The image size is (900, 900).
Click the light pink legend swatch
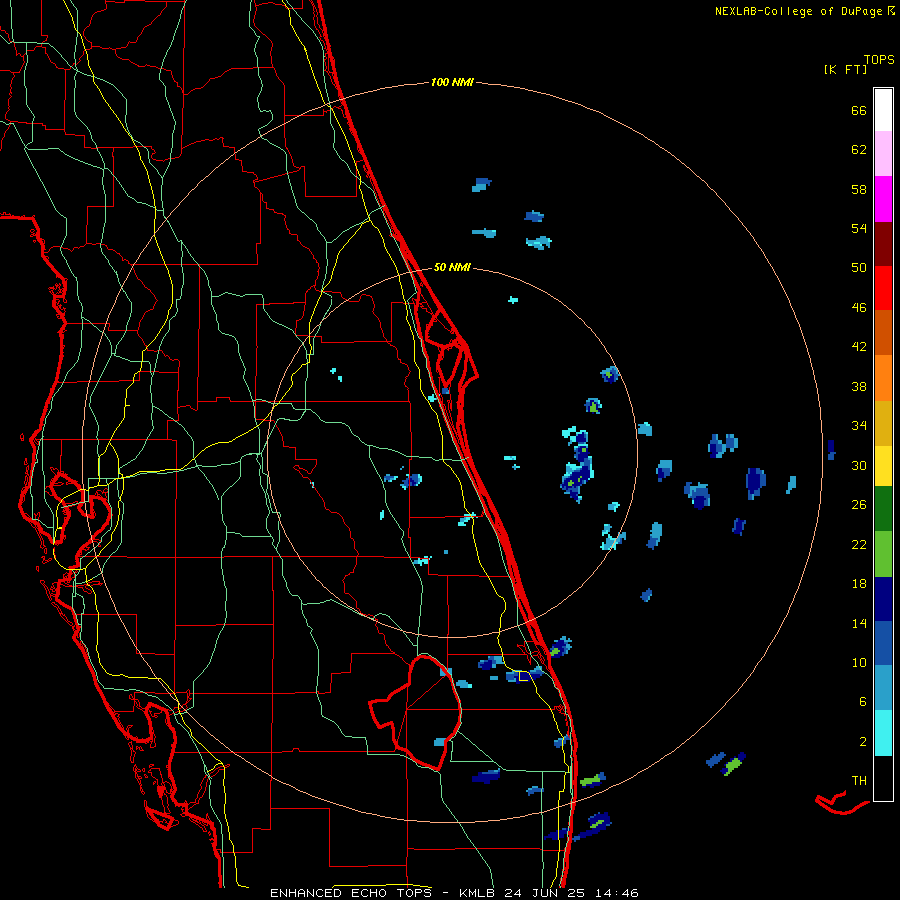click(883, 154)
